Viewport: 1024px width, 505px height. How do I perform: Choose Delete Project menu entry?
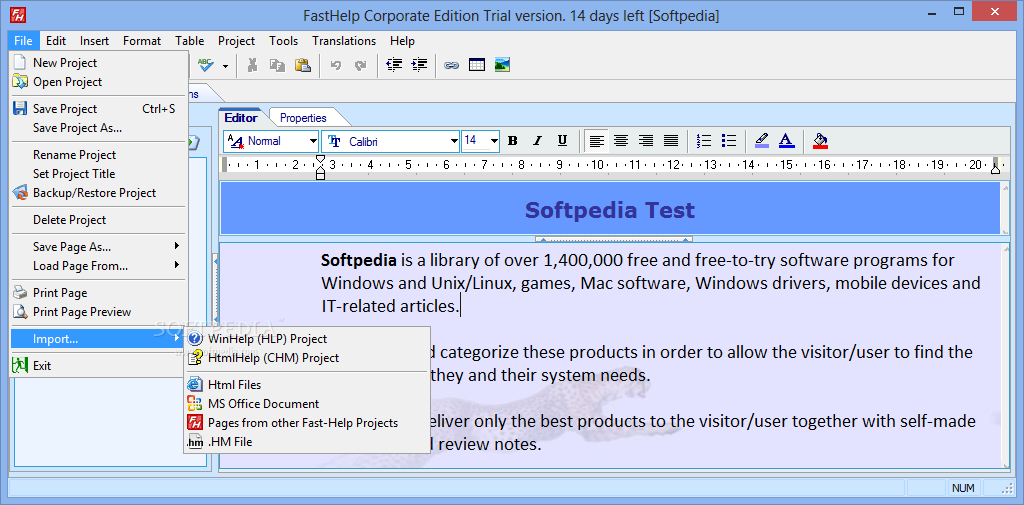(x=99, y=220)
